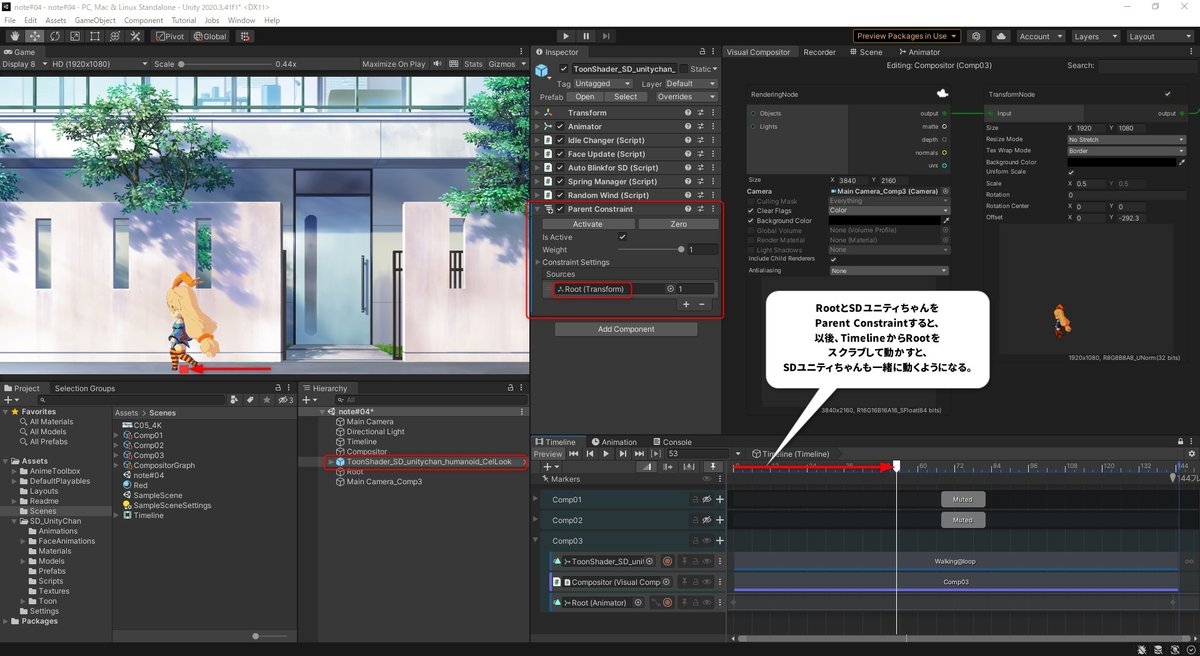
Task: Expand SD_UnityChan folder in Project
Action: coord(13,521)
